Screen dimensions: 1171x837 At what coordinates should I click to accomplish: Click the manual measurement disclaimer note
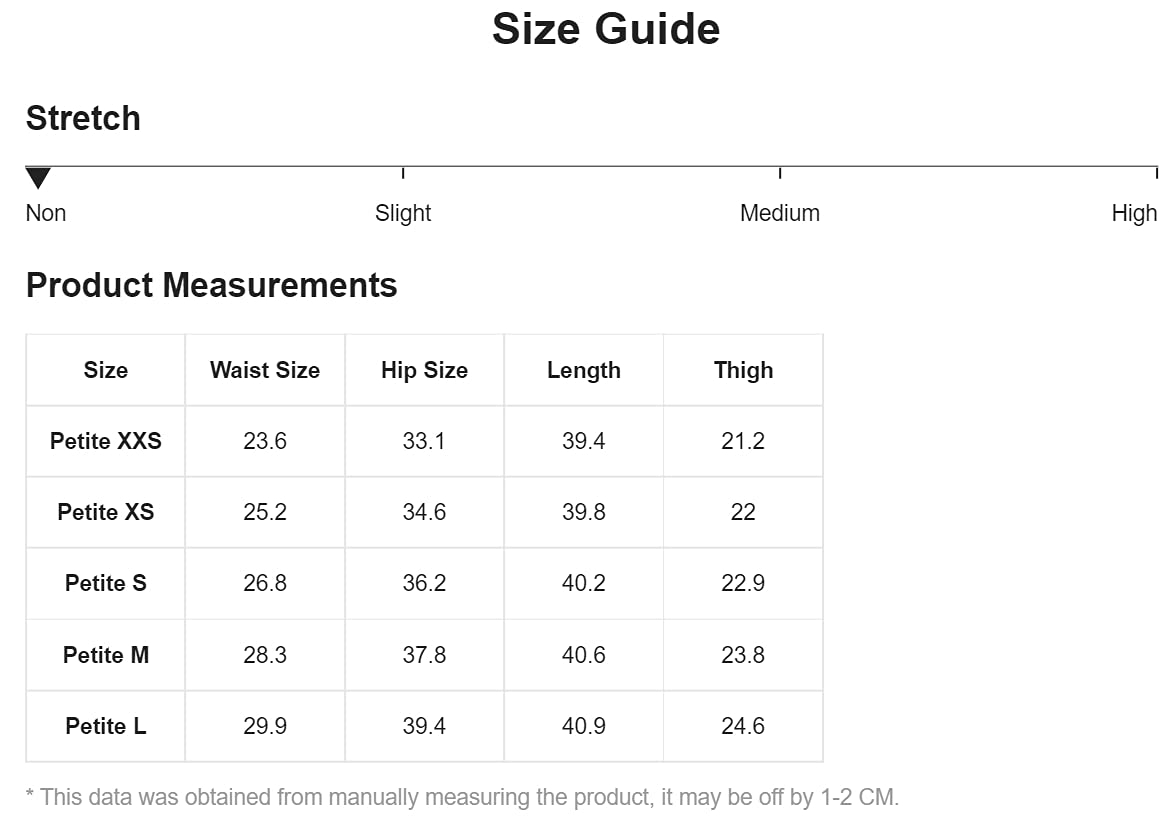tap(462, 797)
